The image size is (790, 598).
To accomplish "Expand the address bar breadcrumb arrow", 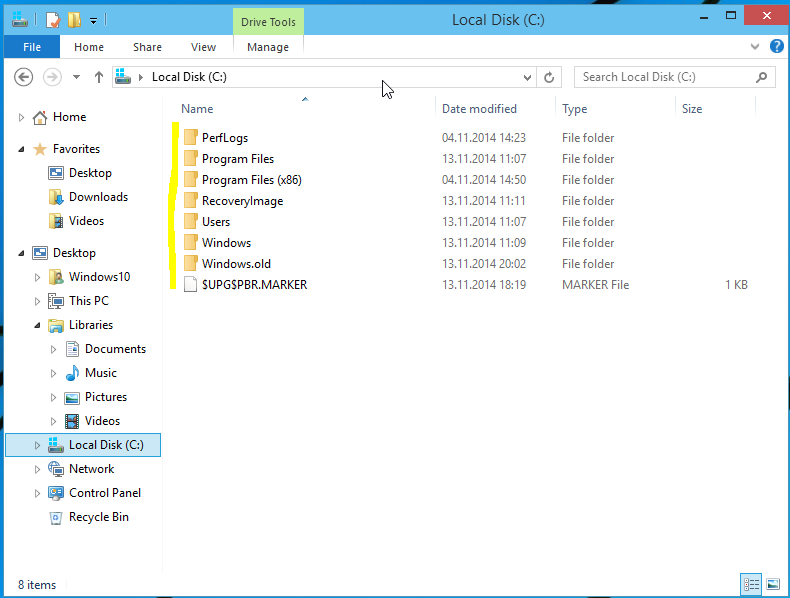I will point(141,77).
